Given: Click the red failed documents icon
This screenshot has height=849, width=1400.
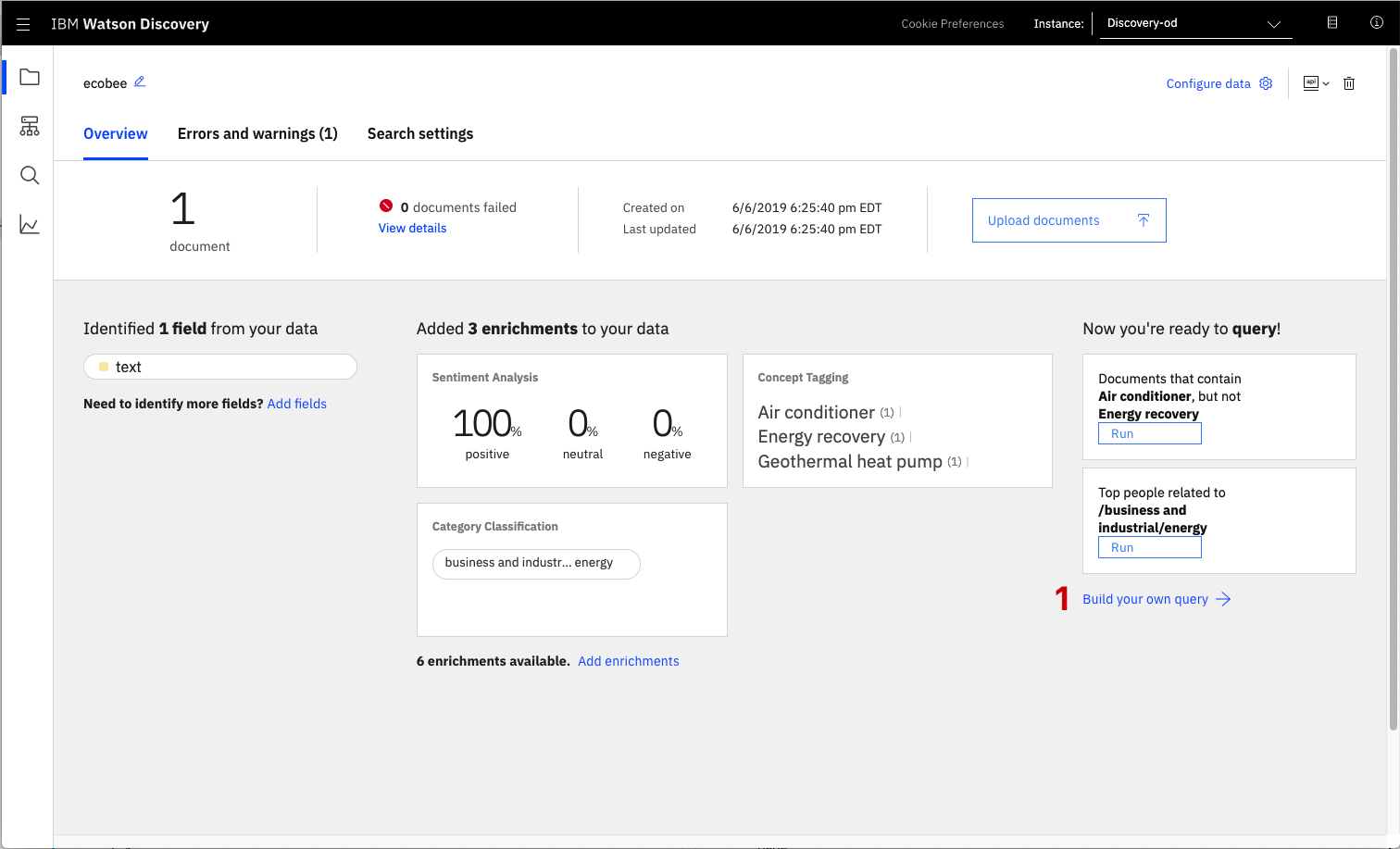Looking at the screenshot, I should click(386, 206).
